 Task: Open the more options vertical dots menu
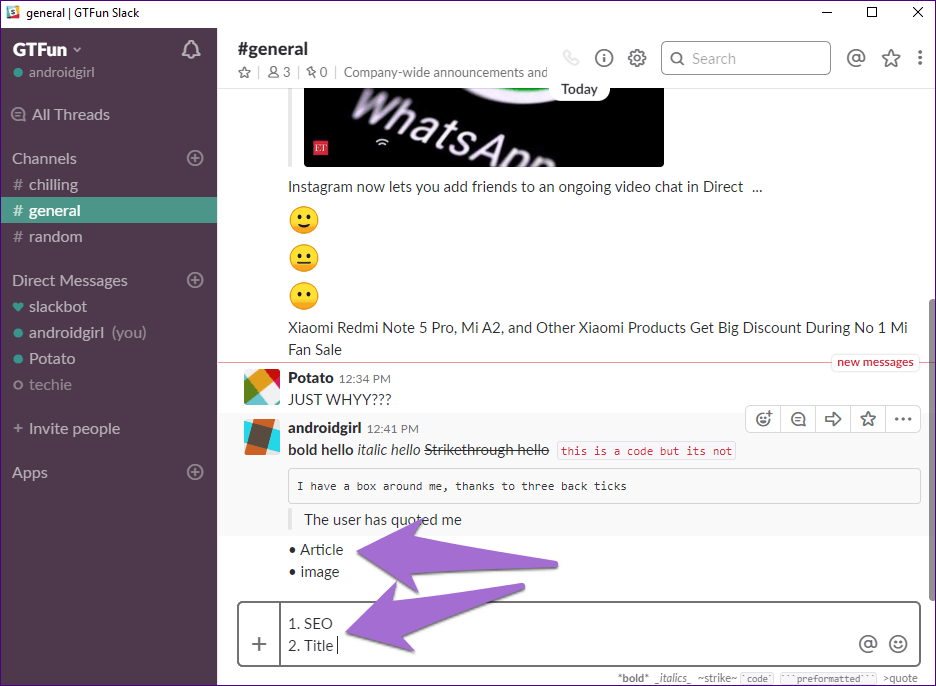coord(920,58)
